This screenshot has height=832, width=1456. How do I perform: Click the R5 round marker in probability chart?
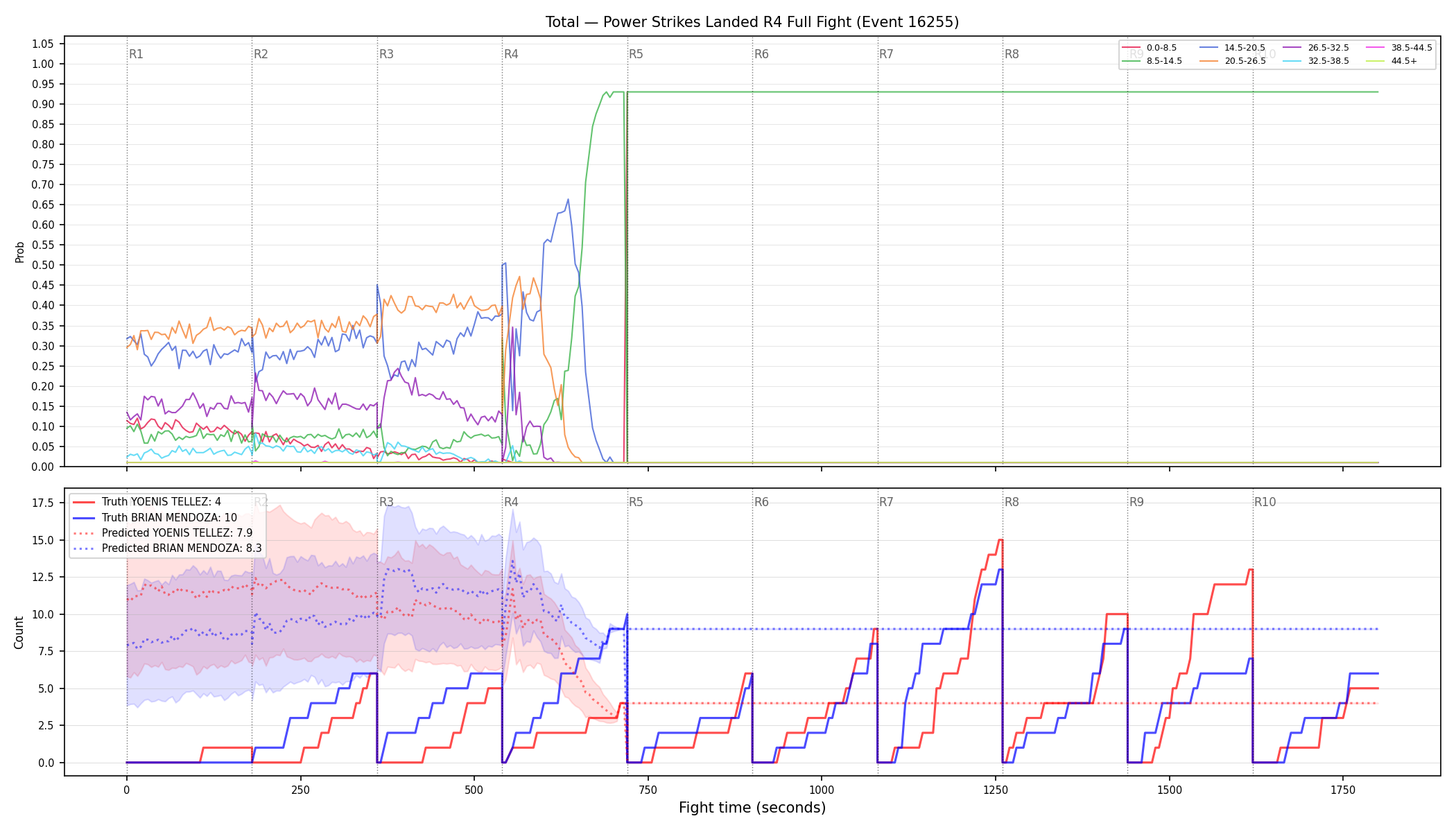[636, 54]
